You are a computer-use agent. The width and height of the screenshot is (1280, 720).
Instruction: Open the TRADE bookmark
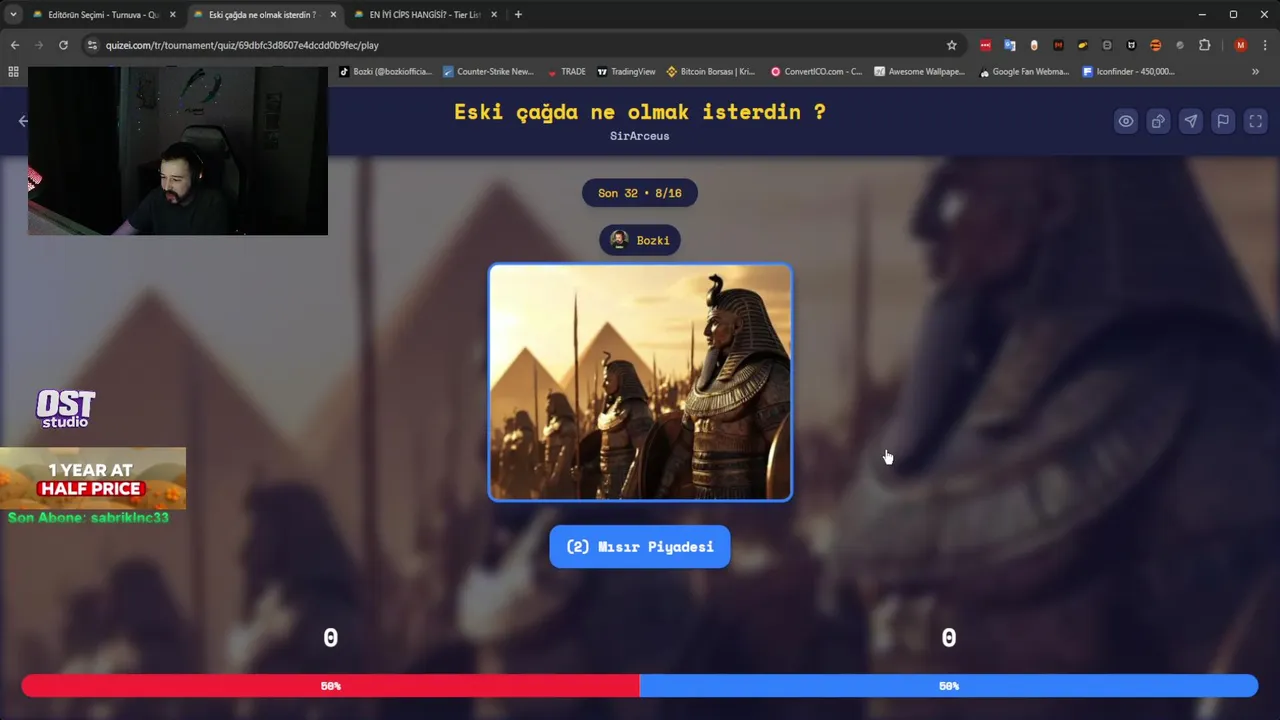[567, 72]
